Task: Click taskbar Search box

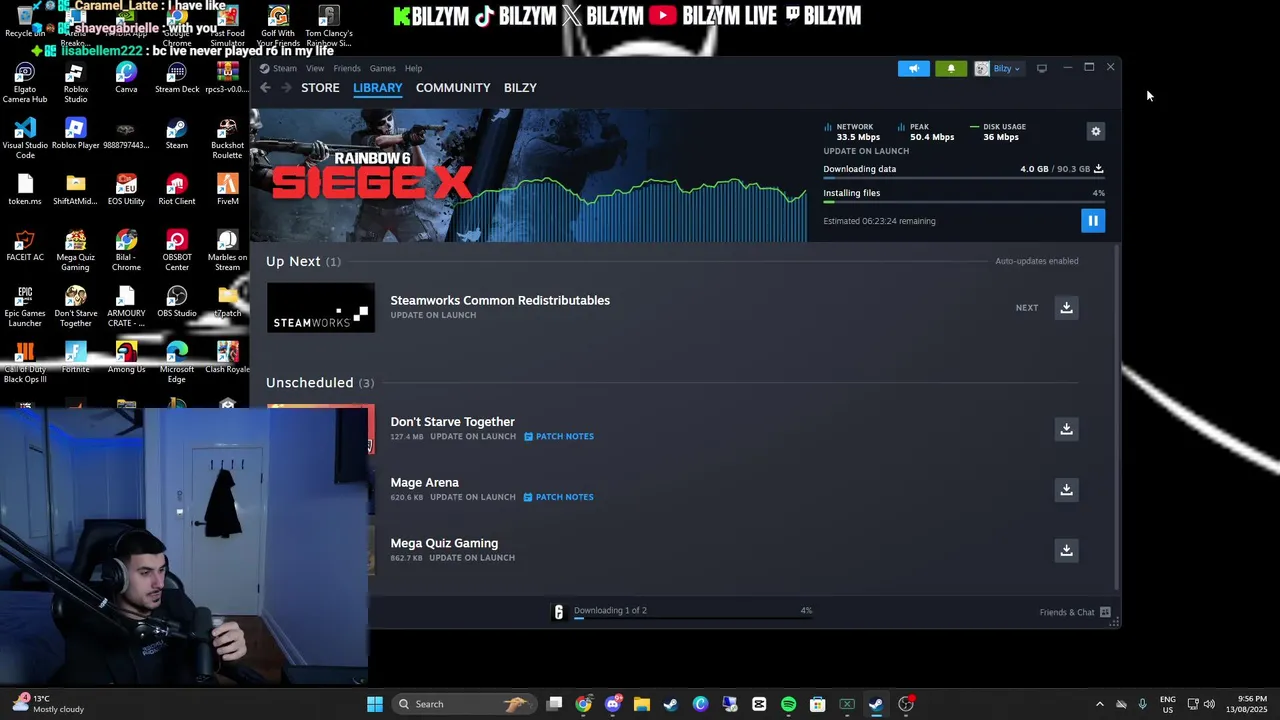Action: pos(463,704)
